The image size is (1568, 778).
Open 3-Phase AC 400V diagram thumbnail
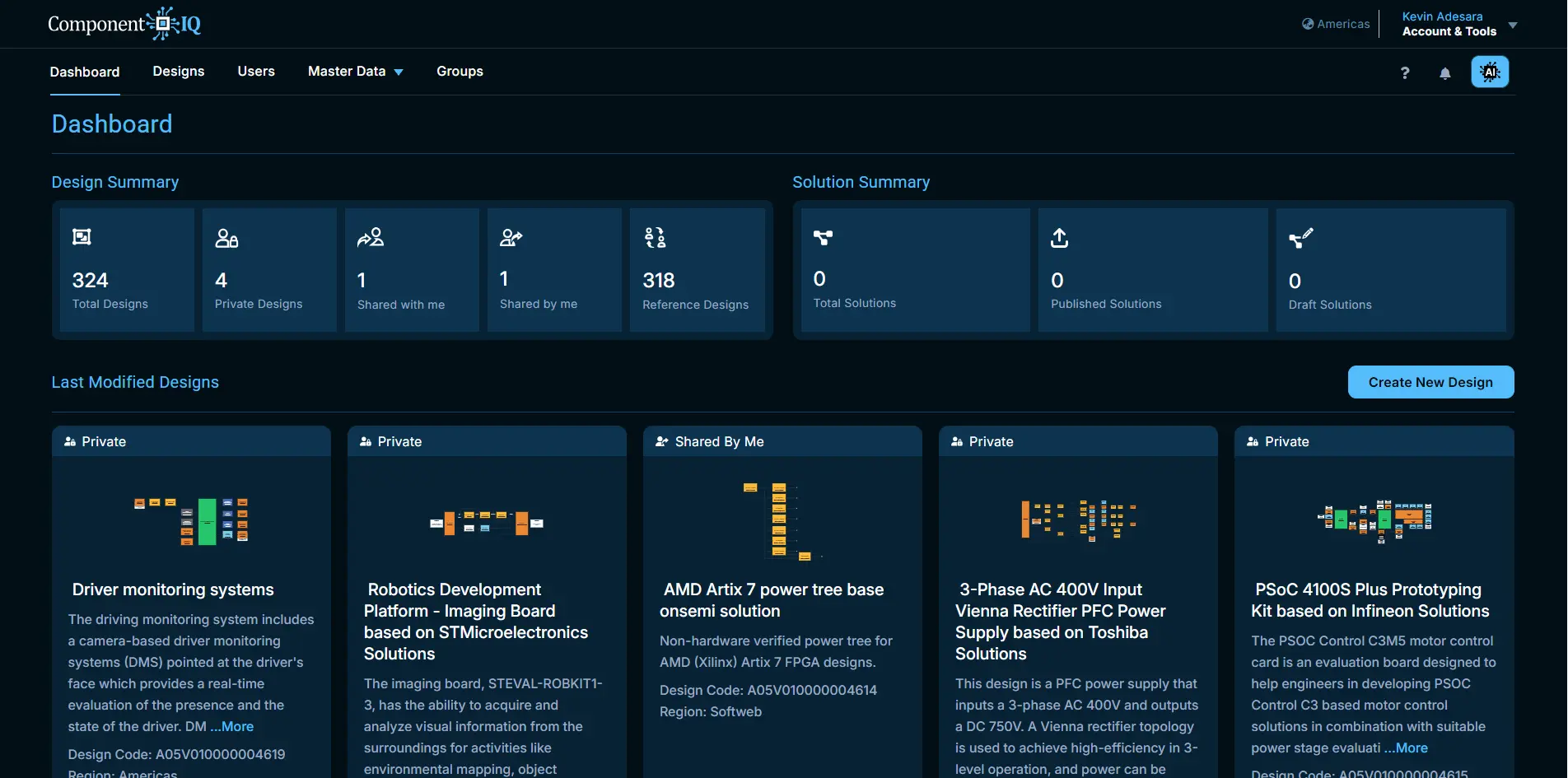point(1078,520)
